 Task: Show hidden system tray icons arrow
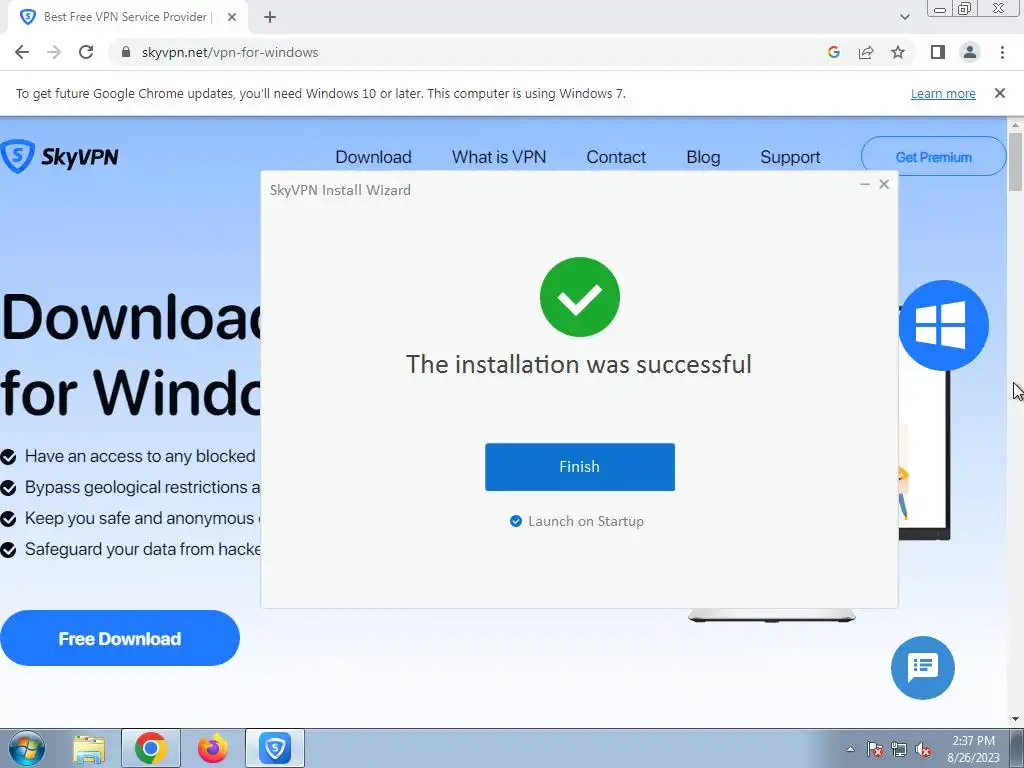850,749
